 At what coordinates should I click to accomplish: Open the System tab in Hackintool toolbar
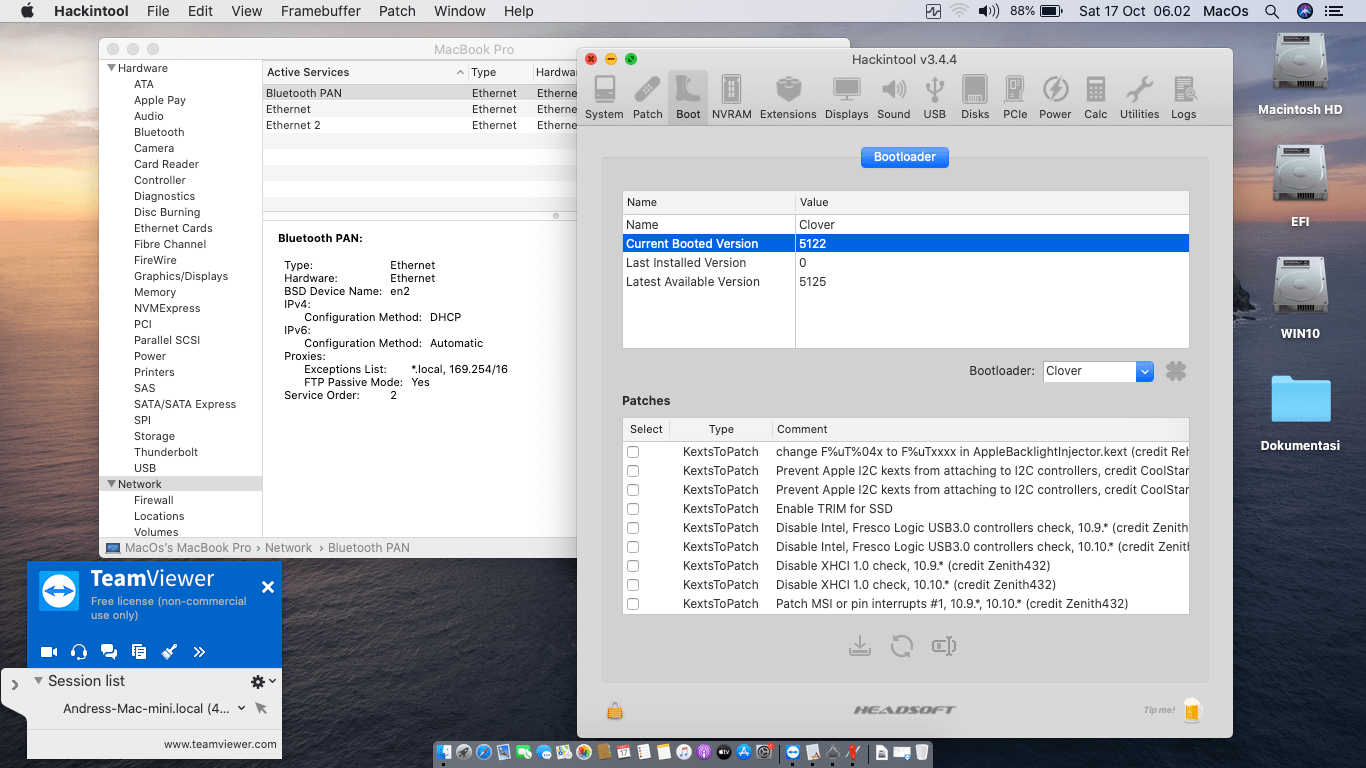click(x=604, y=97)
